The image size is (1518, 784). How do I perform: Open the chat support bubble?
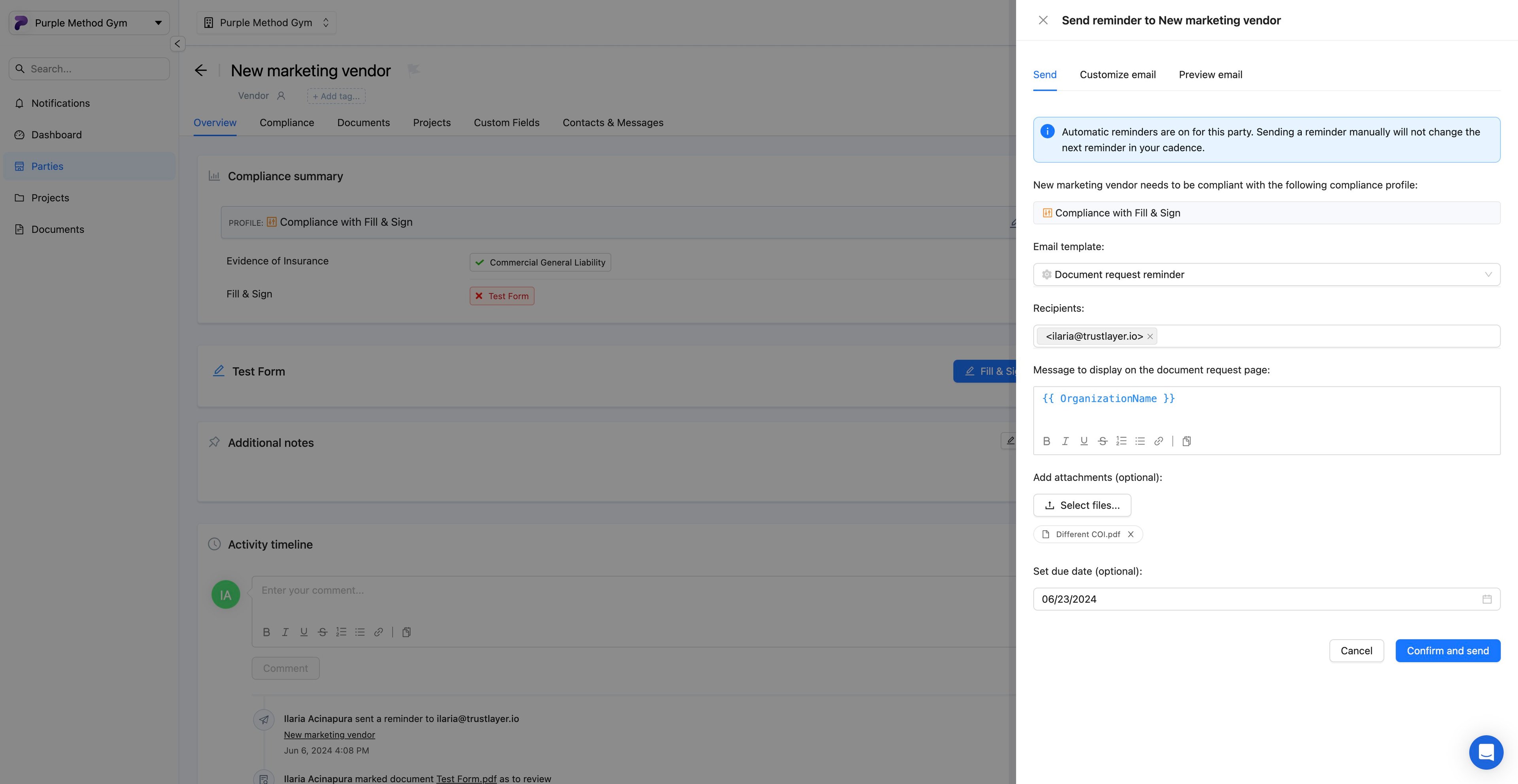click(1486, 752)
